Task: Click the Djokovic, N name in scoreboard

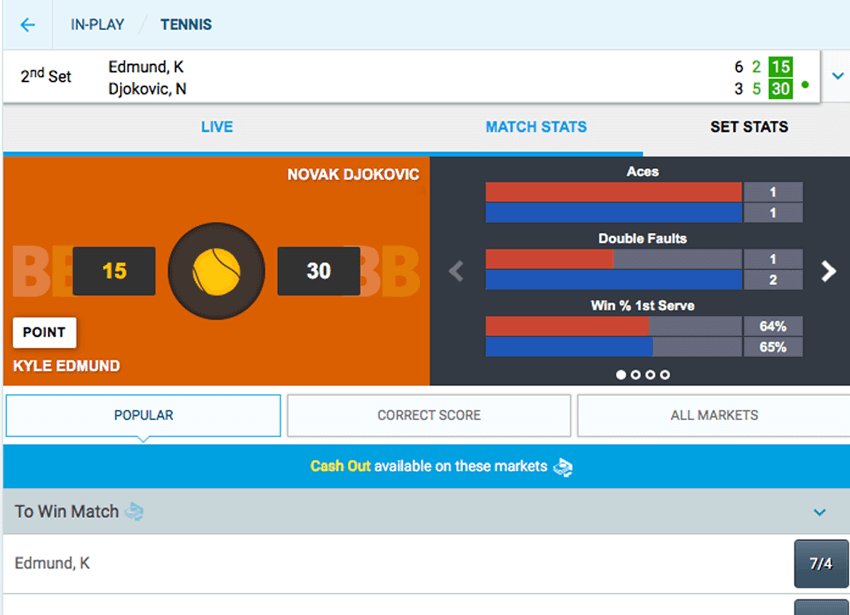Action: [147, 88]
